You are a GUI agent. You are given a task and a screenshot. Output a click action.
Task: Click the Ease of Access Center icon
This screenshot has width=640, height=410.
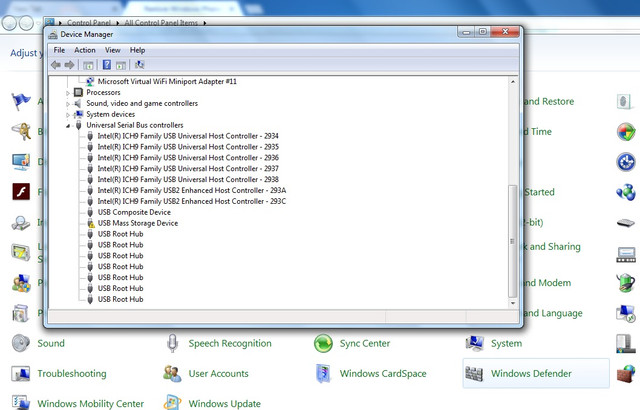[x=626, y=162]
